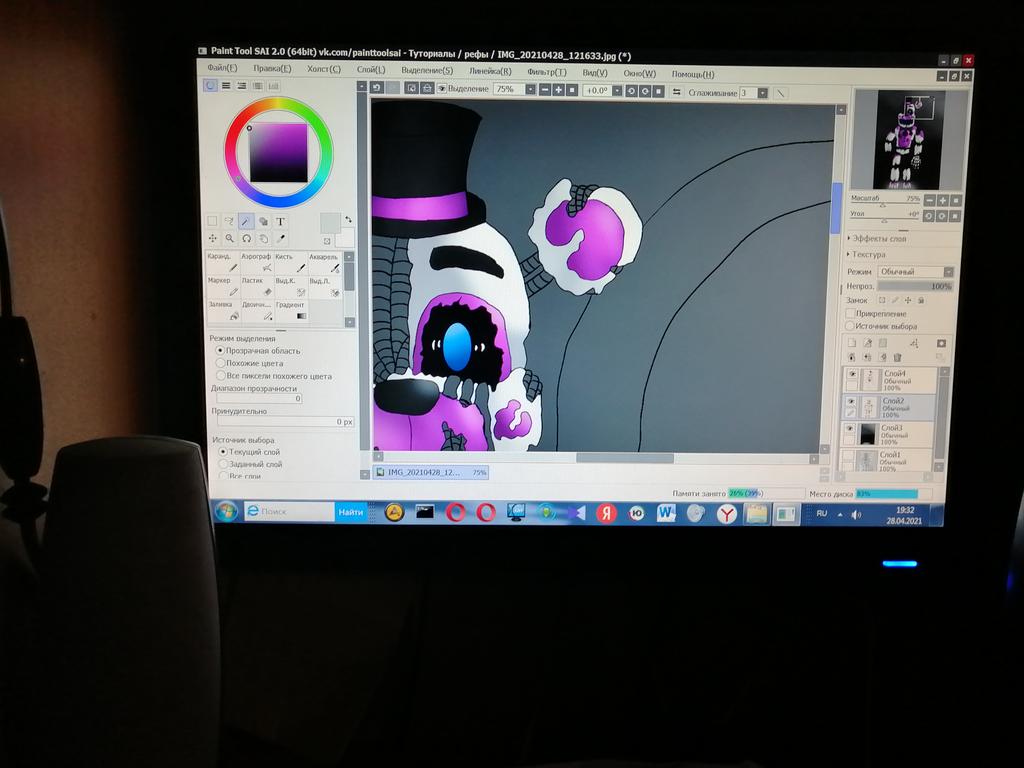The height and width of the screenshot is (768, 1024).
Task: Select the rotate view tool
Action: (246, 238)
